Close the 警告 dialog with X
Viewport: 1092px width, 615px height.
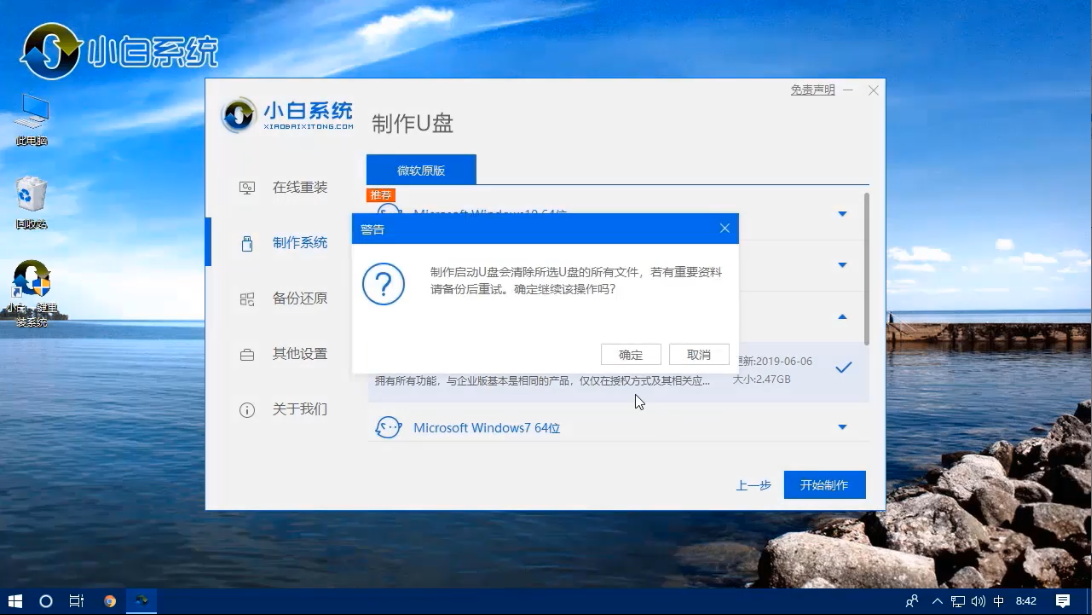pos(725,229)
